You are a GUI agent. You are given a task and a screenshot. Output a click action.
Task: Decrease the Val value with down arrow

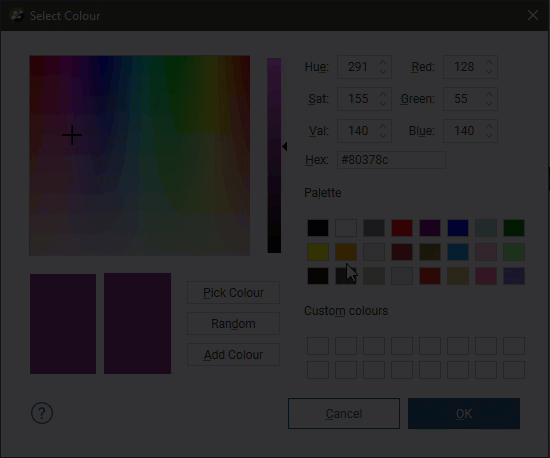tap(383, 135)
